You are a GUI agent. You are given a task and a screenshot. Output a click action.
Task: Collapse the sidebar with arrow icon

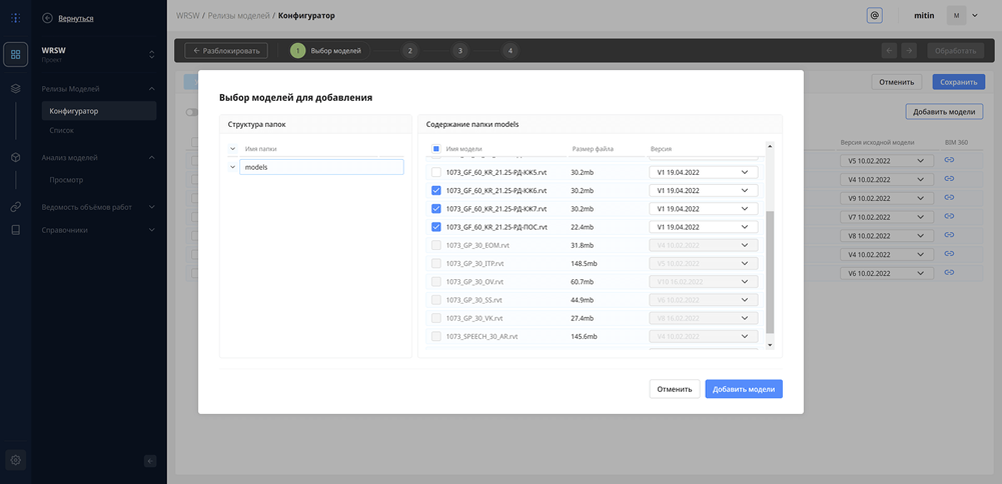click(150, 461)
